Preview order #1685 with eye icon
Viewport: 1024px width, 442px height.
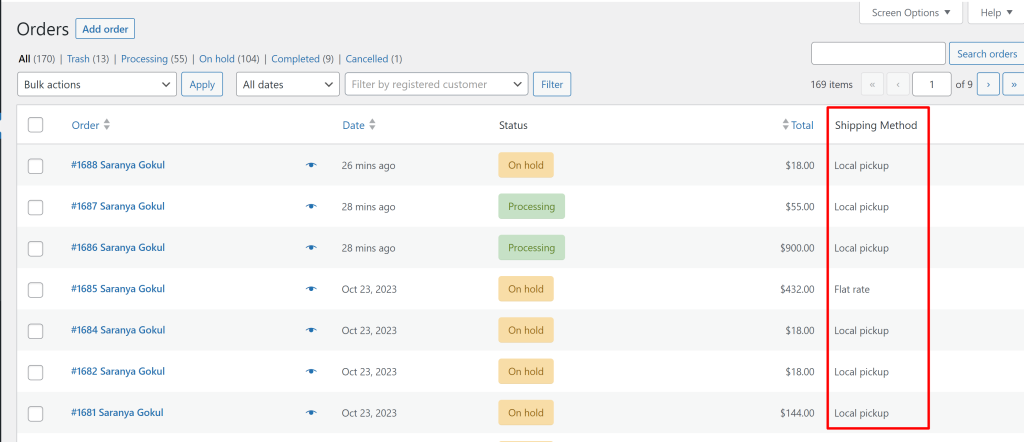(x=311, y=289)
